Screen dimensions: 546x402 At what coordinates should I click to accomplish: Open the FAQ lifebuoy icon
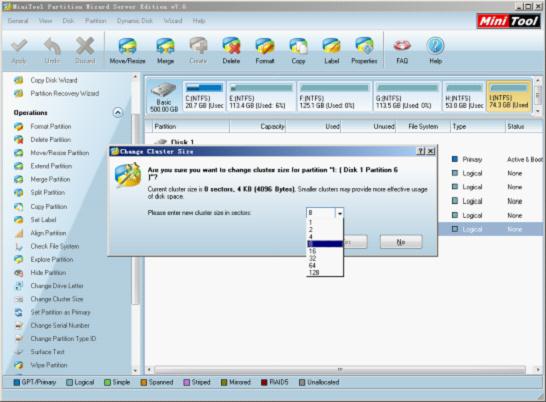pos(402,46)
